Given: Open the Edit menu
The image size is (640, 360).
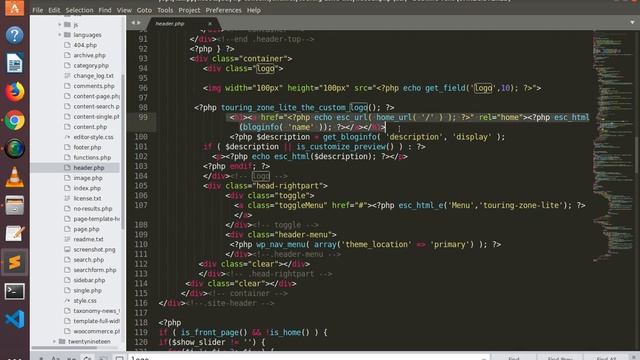Looking at the screenshot, I should 54,10.
